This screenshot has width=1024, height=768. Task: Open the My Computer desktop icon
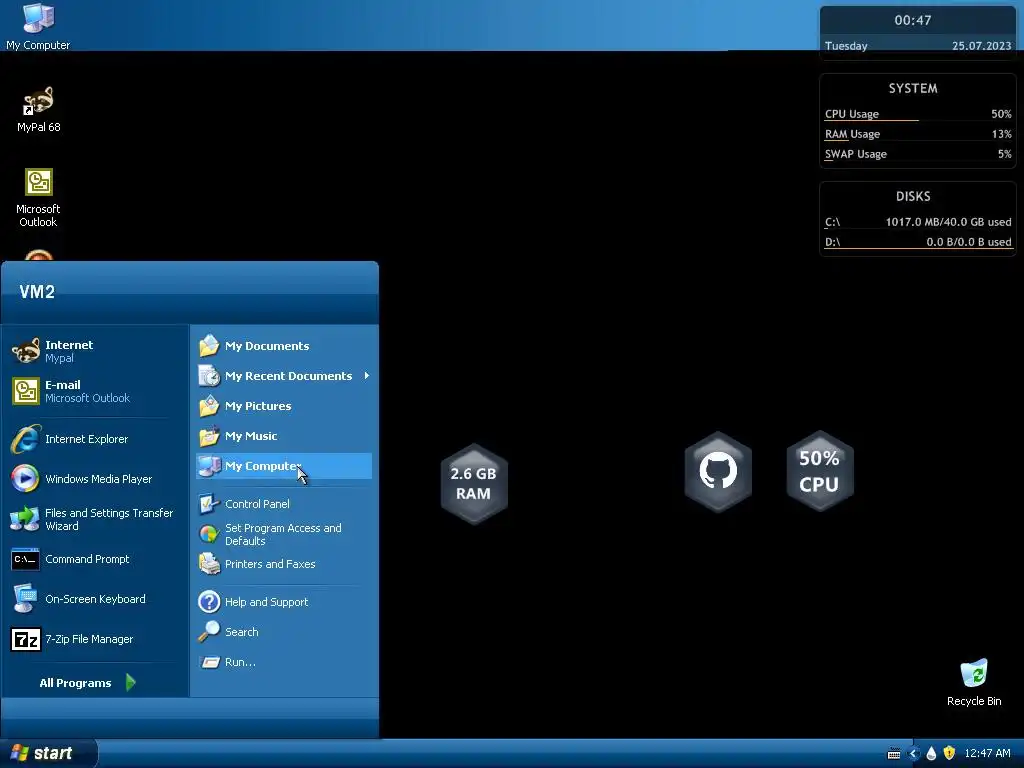point(38,26)
